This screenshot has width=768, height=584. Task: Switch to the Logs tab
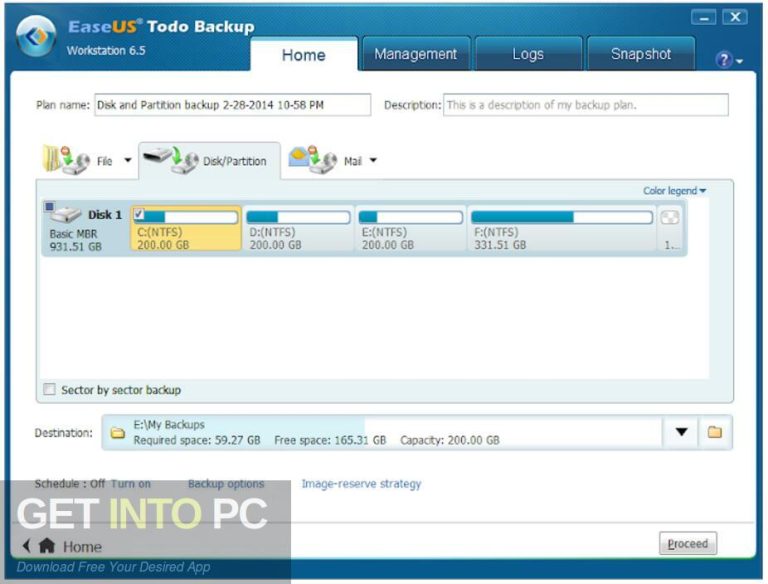click(528, 53)
